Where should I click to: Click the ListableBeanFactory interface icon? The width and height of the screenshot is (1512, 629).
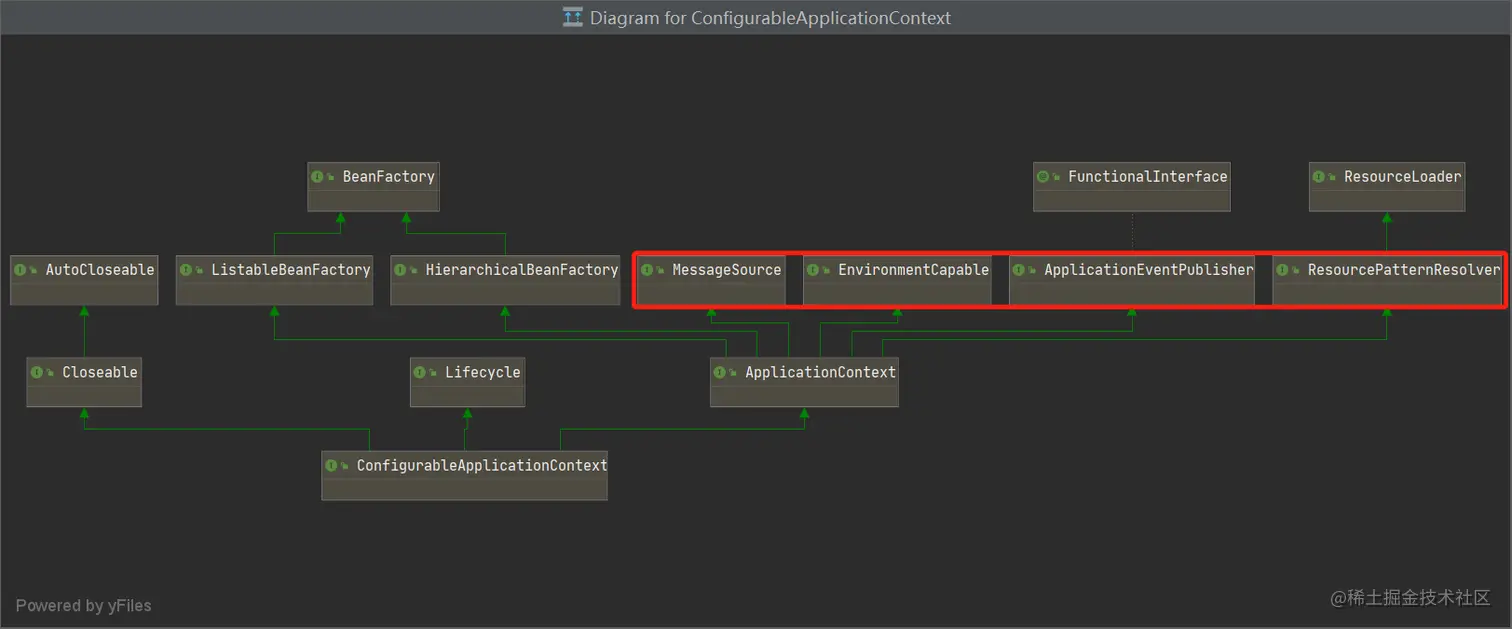pos(186,270)
